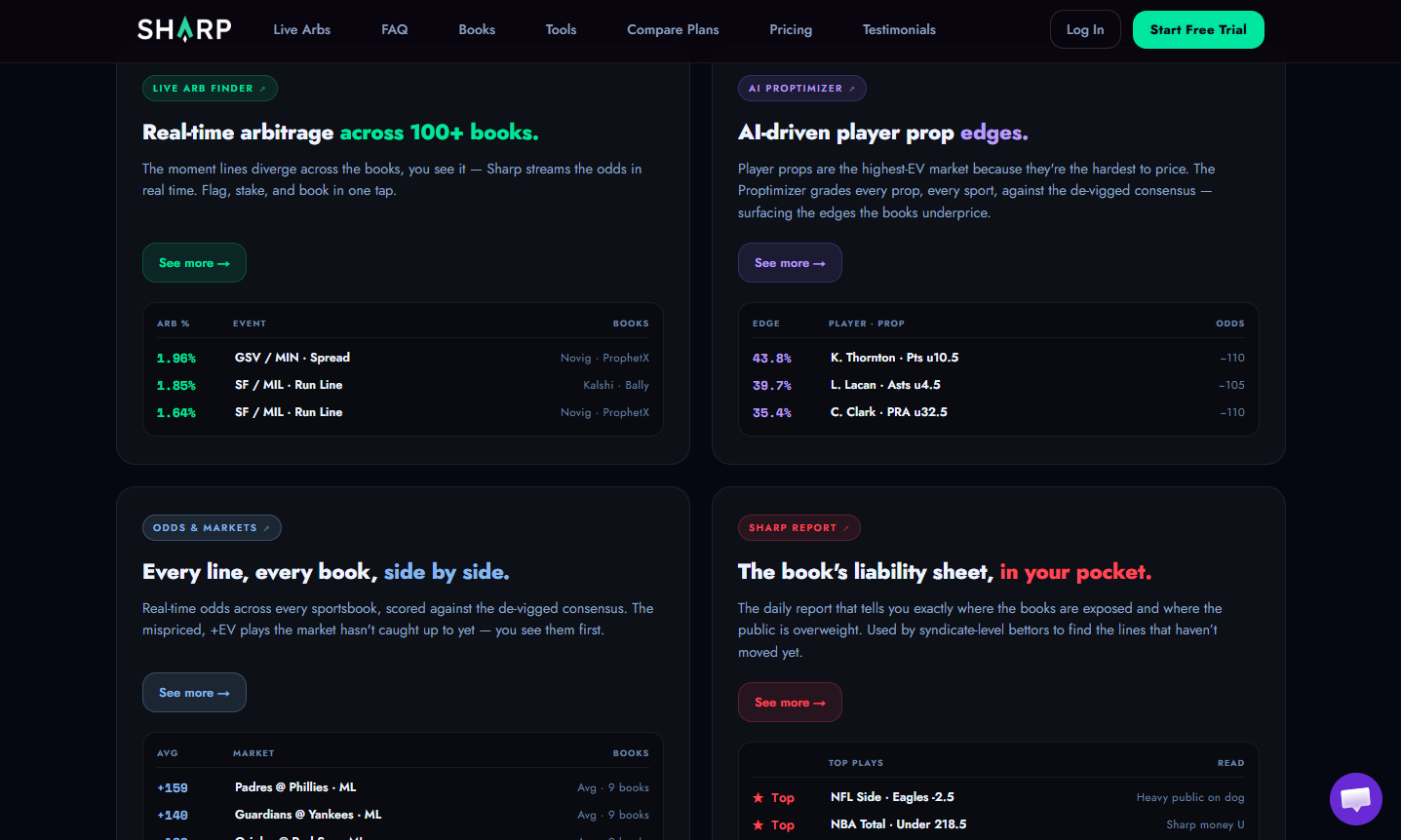The image size is (1401, 840).
Task: Select the 35.4% edge value
Action: (772, 413)
